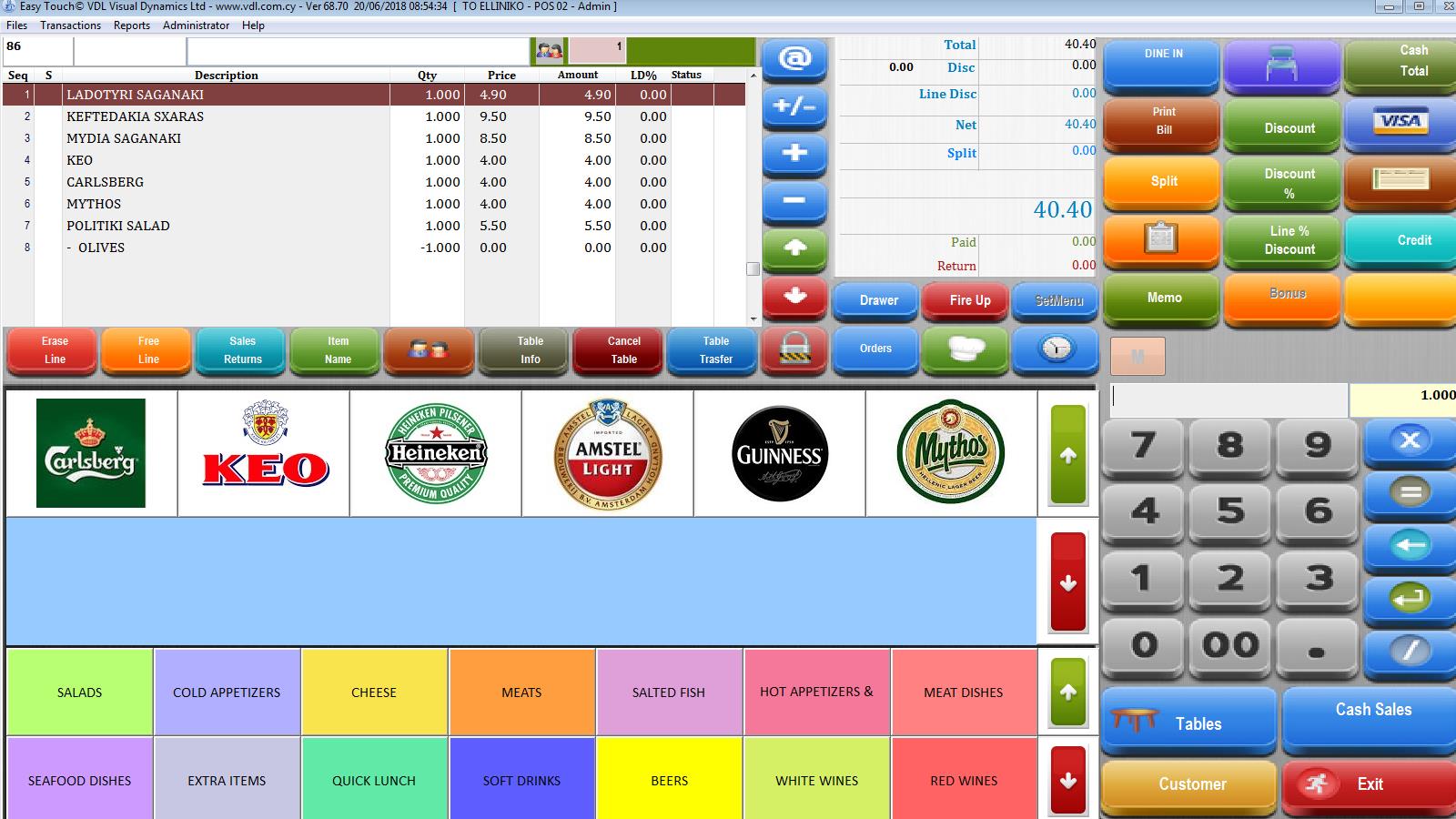The height and width of the screenshot is (819, 1456).
Task: Open the BEERS category
Action: pyautogui.click(x=669, y=781)
